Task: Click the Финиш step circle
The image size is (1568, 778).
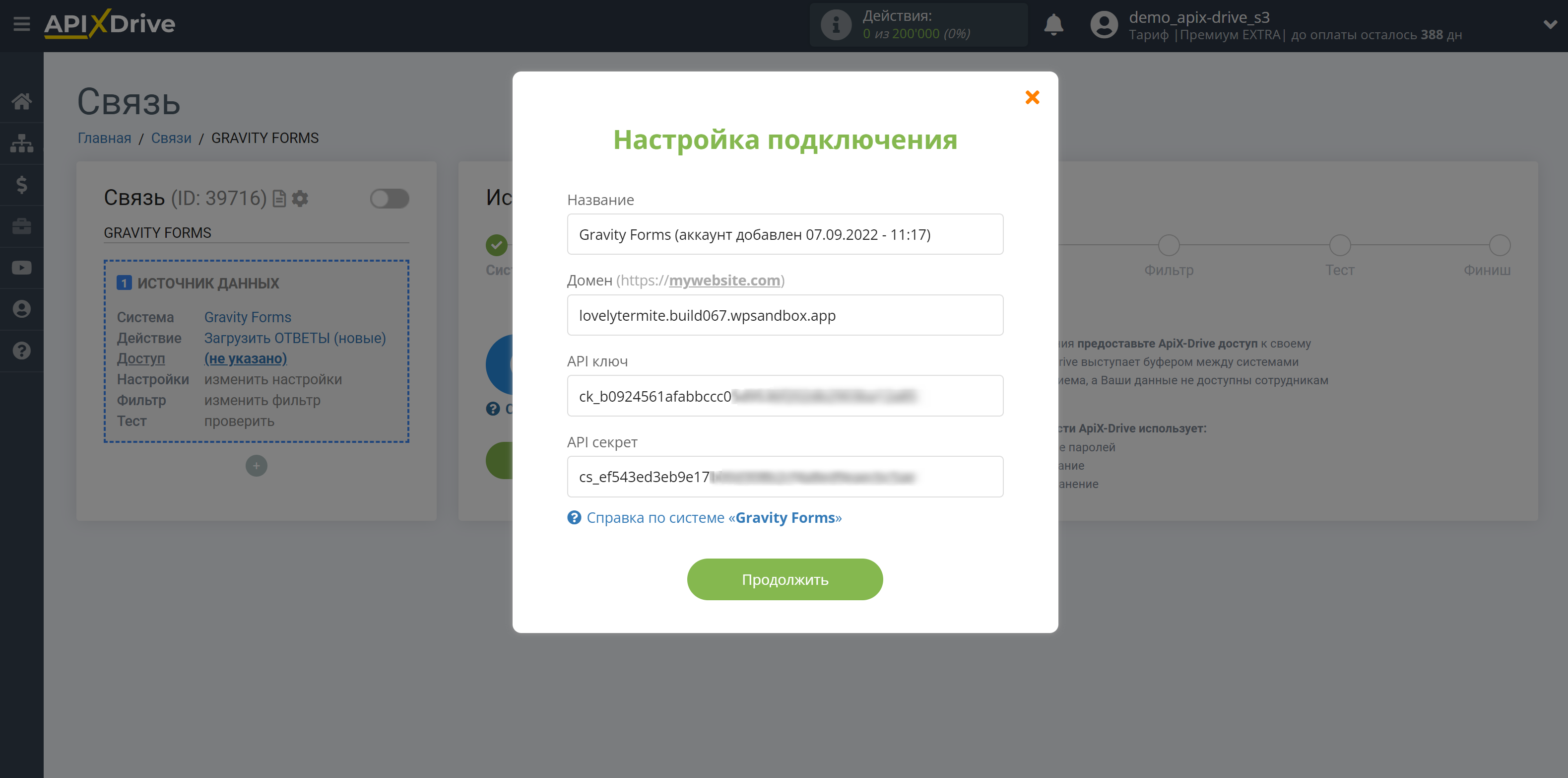Action: [x=1499, y=246]
